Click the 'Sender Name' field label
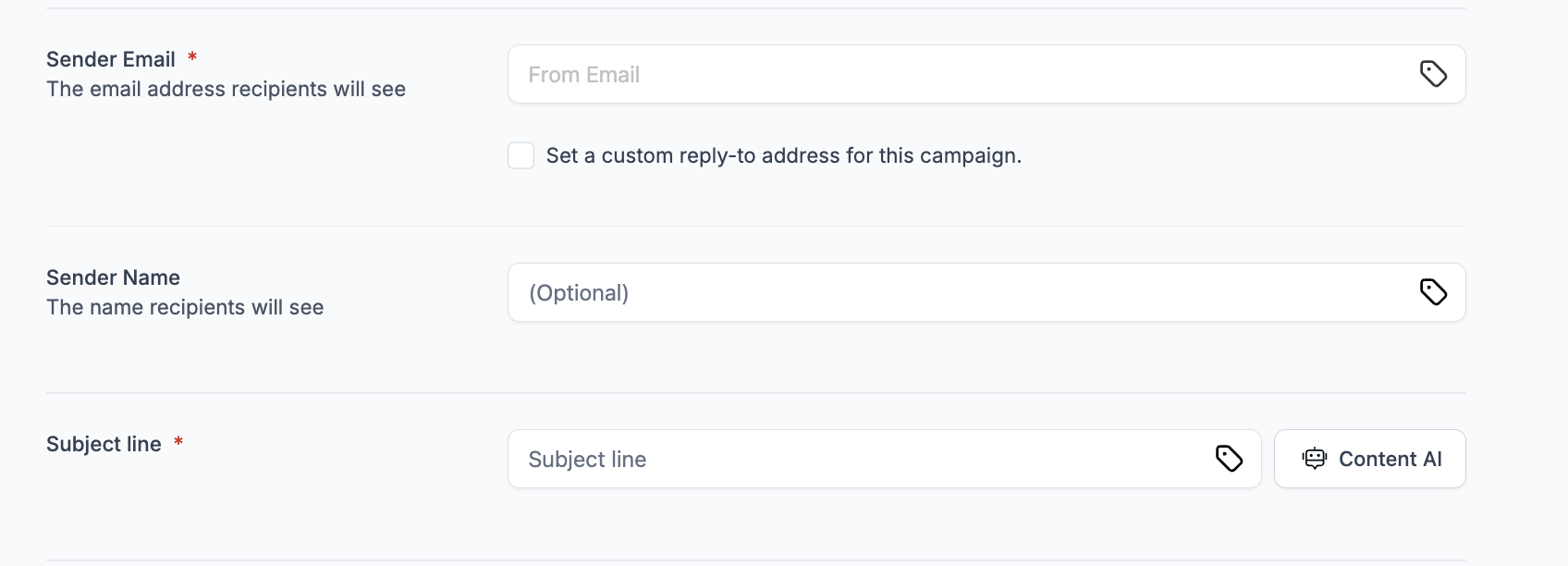 tap(113, 277)
